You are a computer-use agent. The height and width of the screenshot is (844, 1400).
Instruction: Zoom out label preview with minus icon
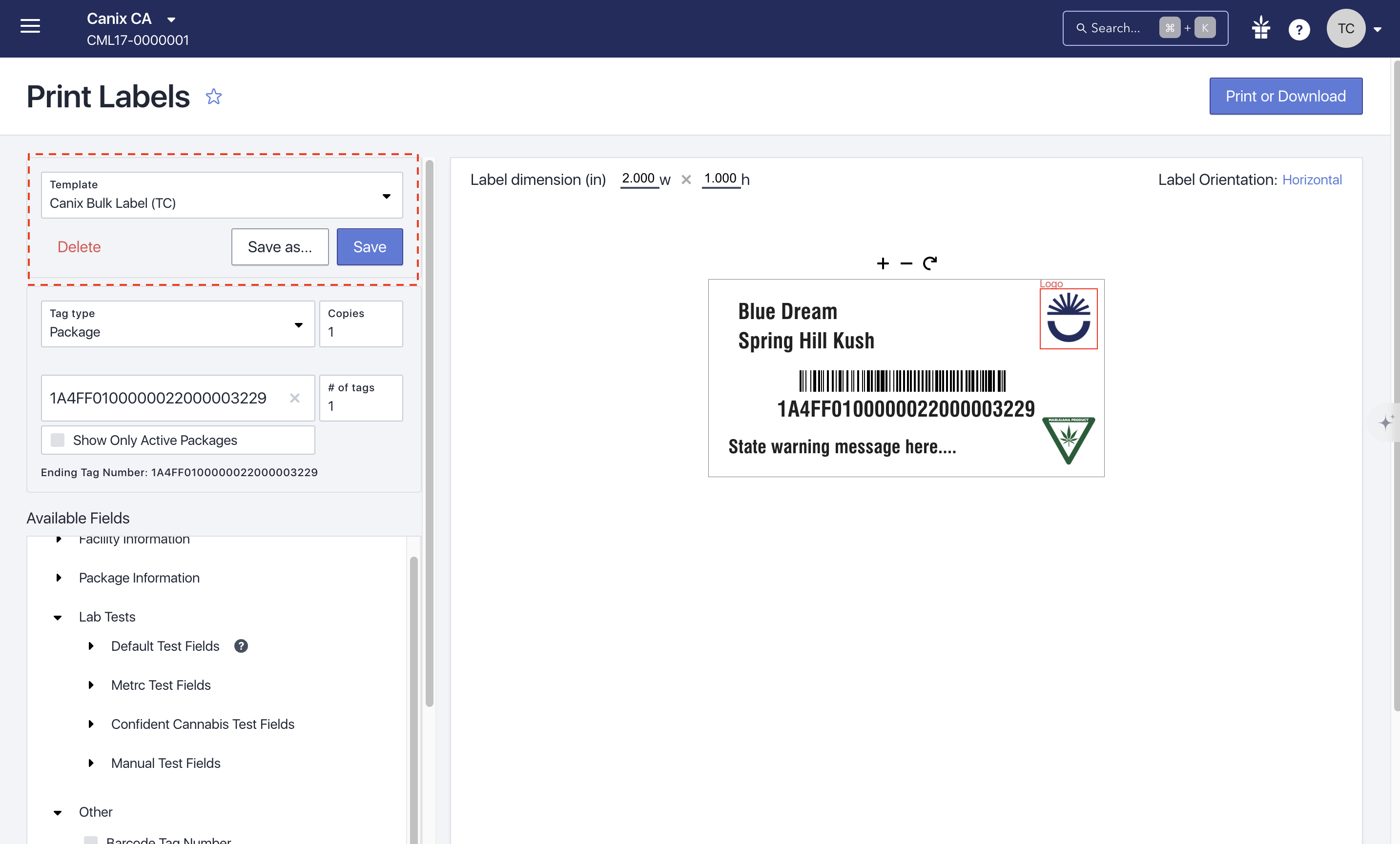906,263
